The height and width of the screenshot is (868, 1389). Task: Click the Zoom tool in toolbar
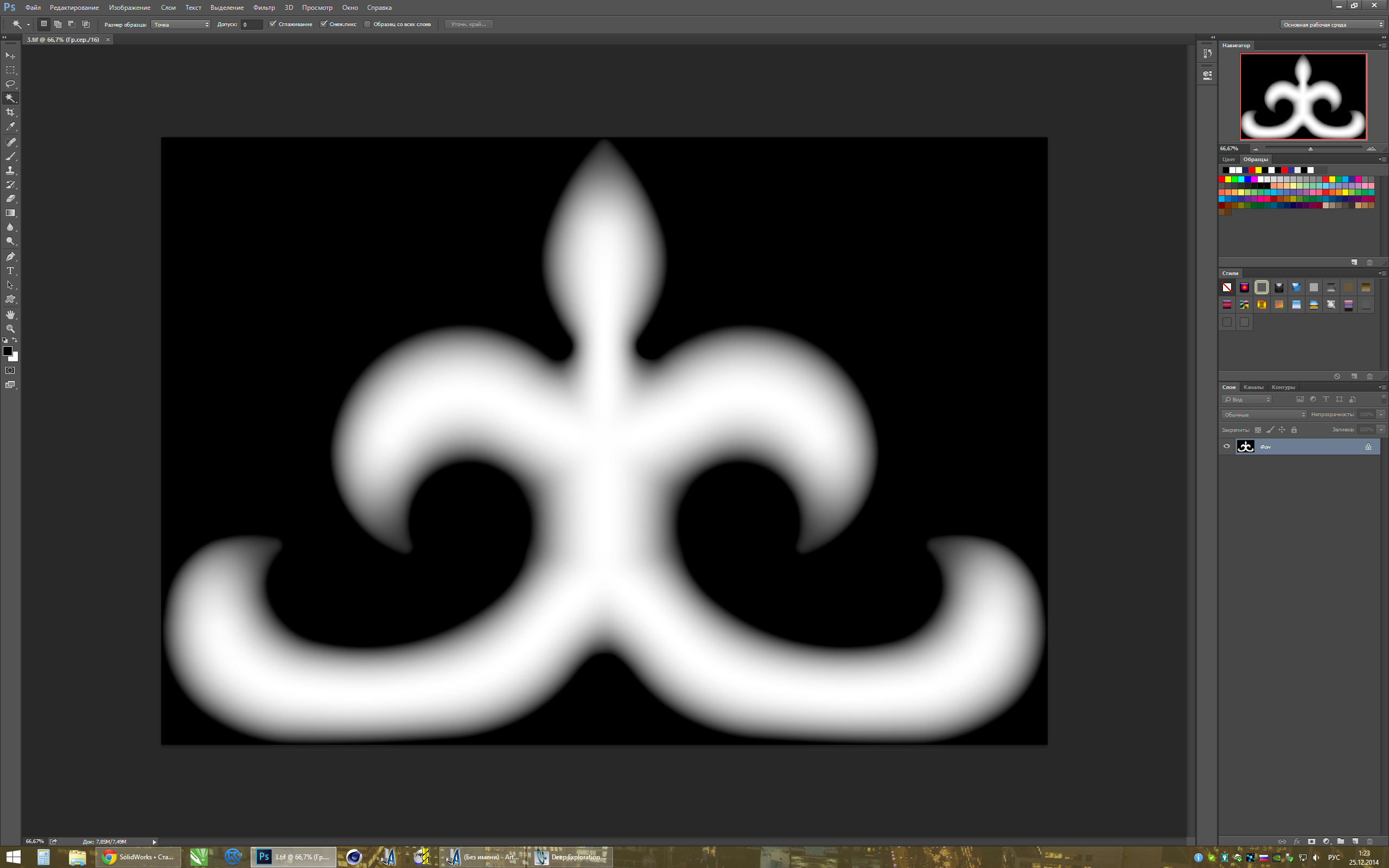[x=10, y=329]
